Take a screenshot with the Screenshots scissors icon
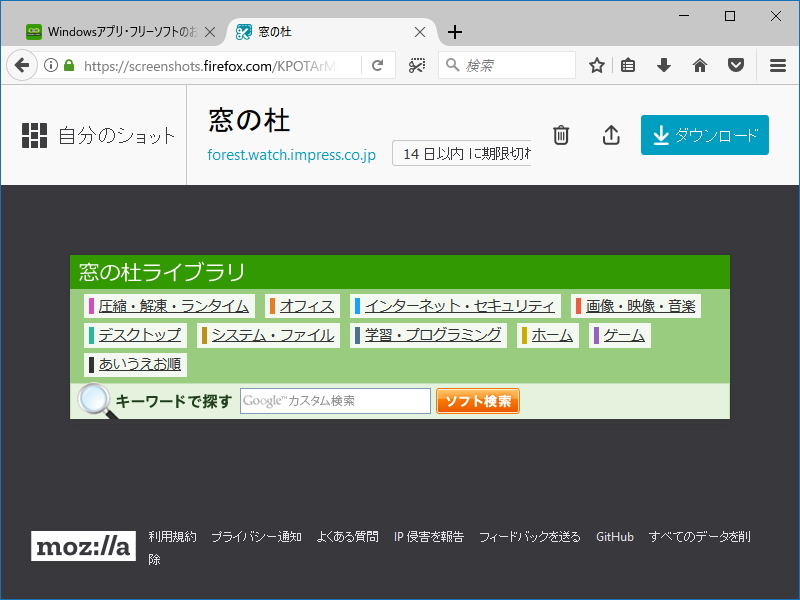The image size is (800, 600). click(416, 65)
